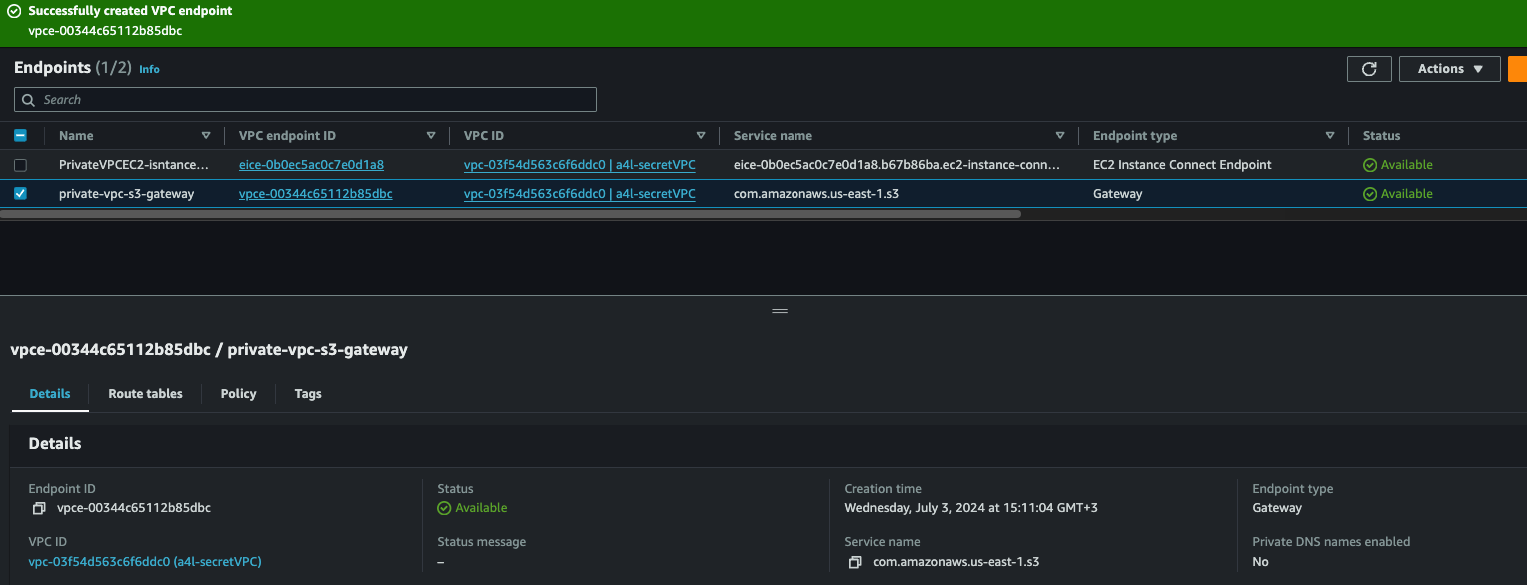The width and height of the screenshot is (1527, 585).
Task: Open the Actions dropdown menu
Action: click(1449, 69)
